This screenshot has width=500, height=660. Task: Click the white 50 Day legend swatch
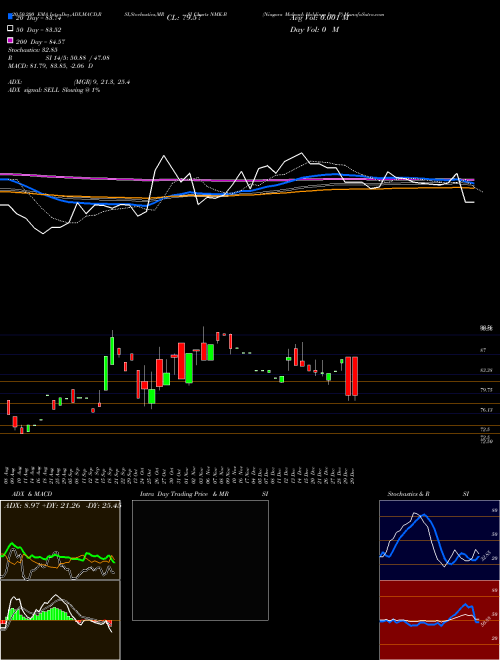(10, 29)
